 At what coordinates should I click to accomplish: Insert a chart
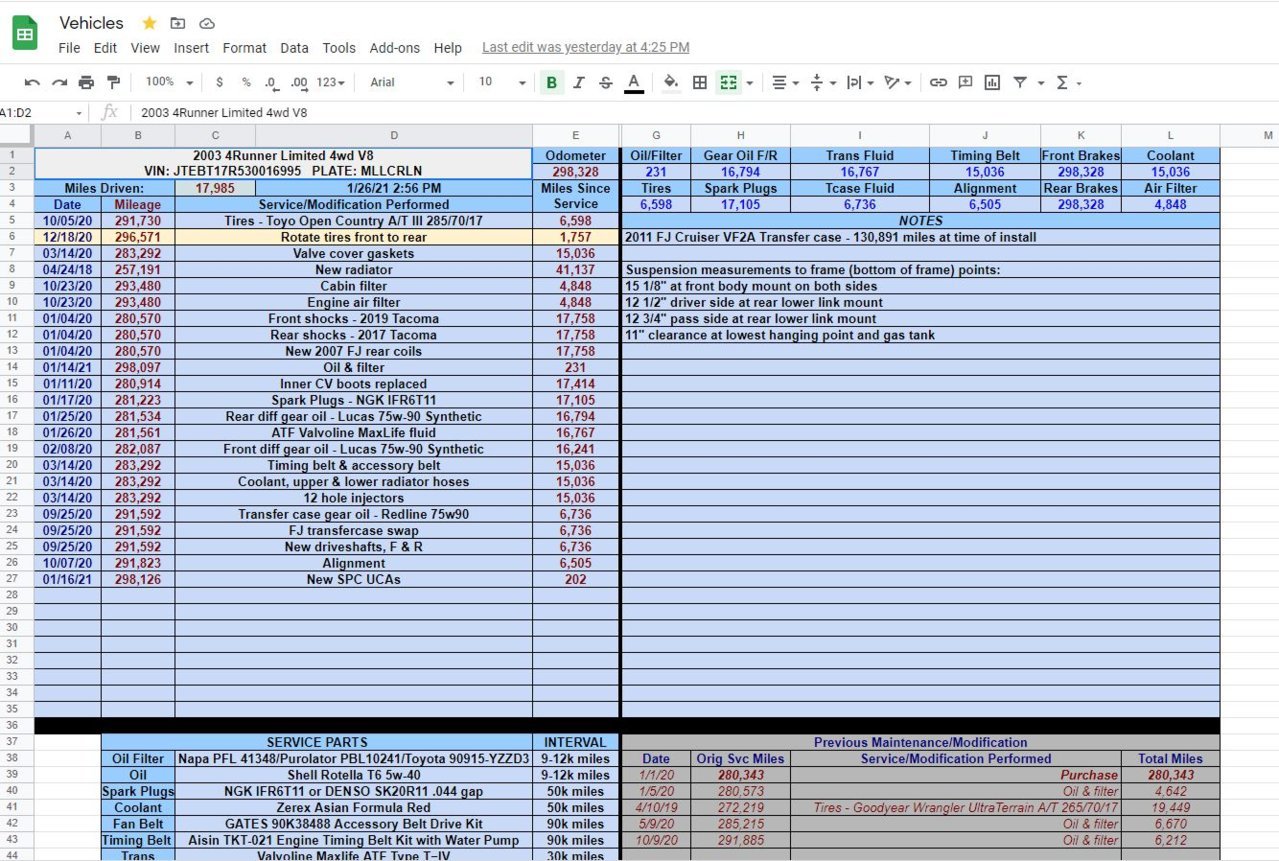coord(992,82)
